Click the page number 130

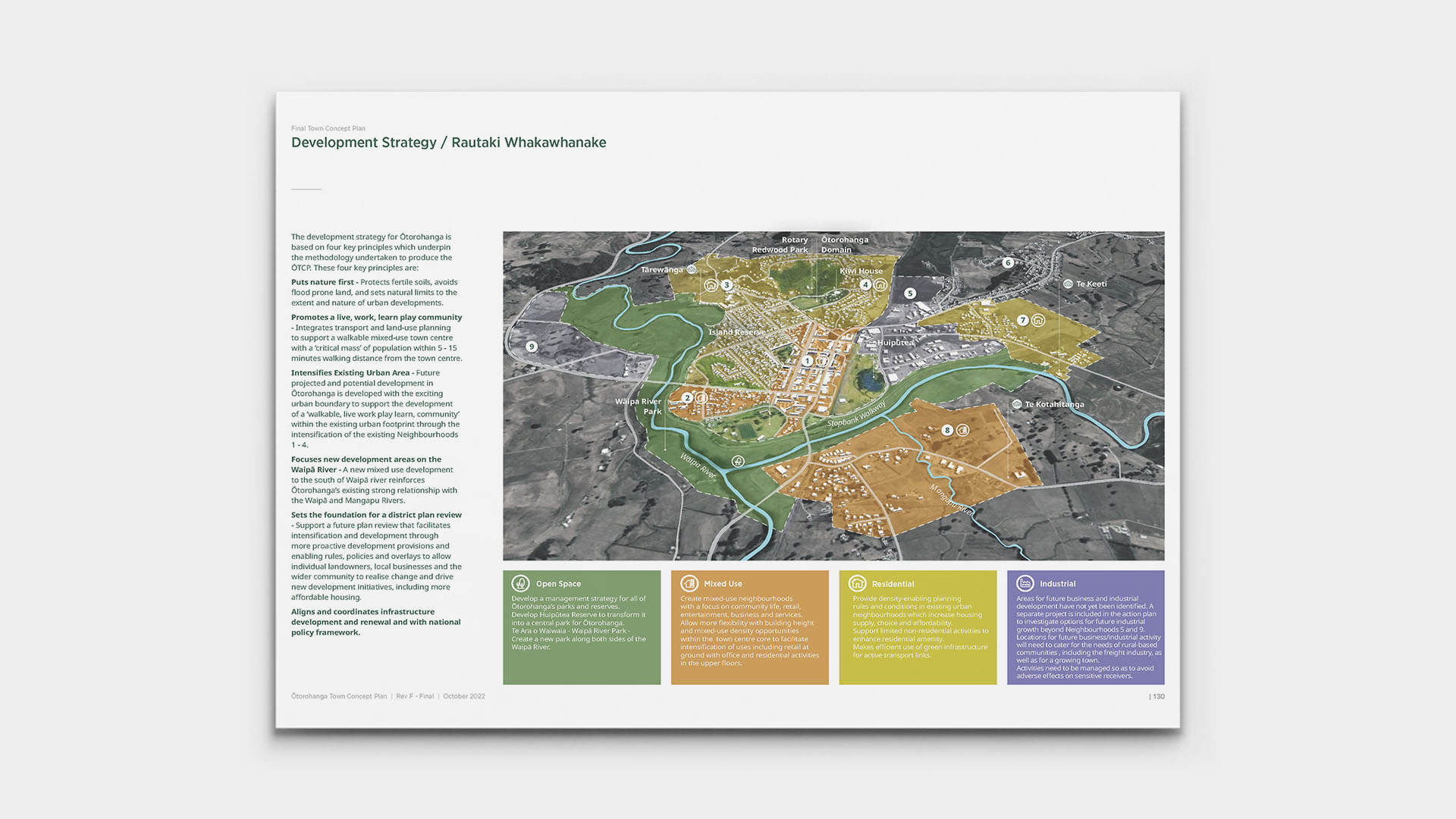pos(1158,696)
